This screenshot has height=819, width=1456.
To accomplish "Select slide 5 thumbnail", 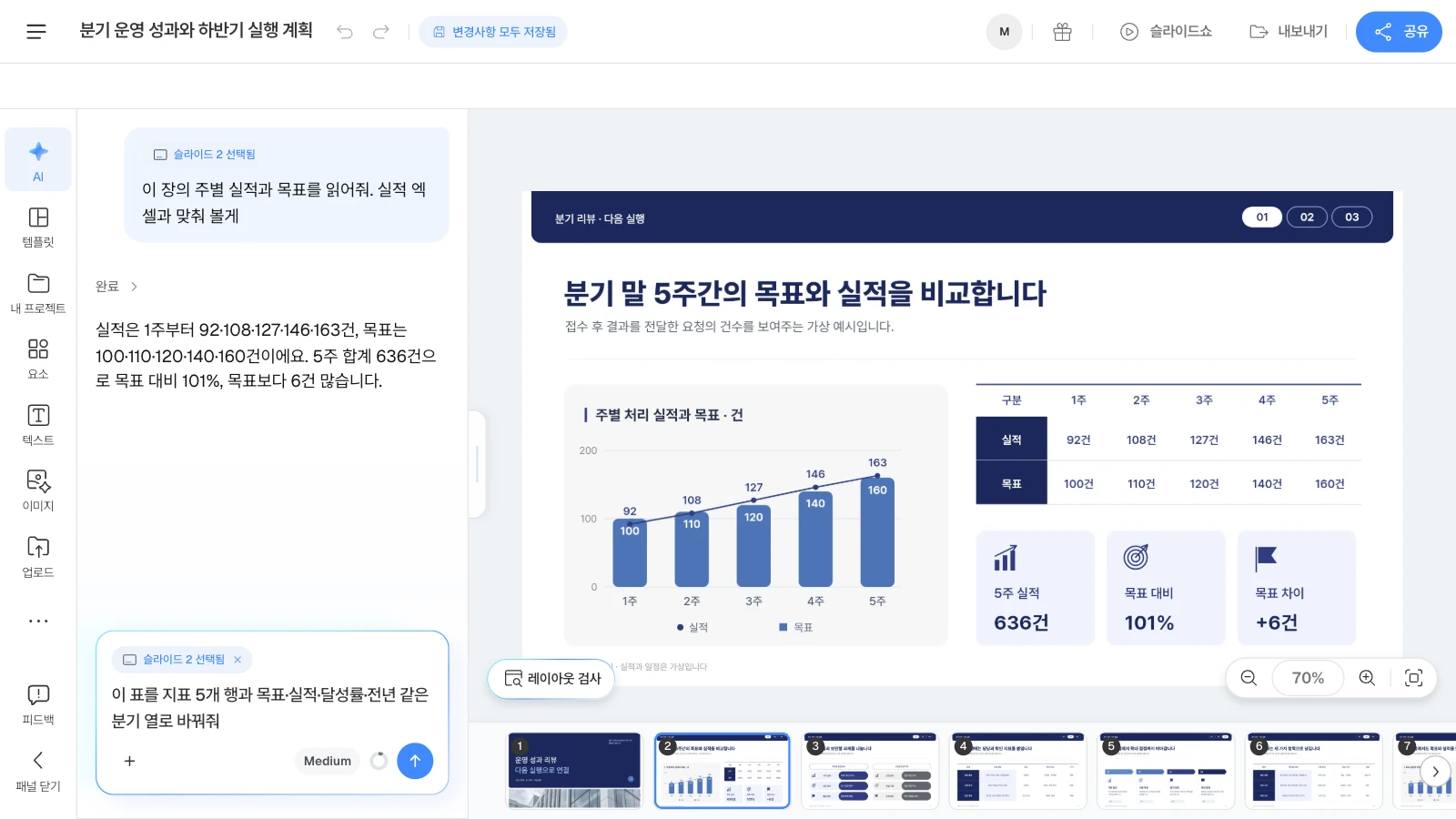I will [1167, 771].
